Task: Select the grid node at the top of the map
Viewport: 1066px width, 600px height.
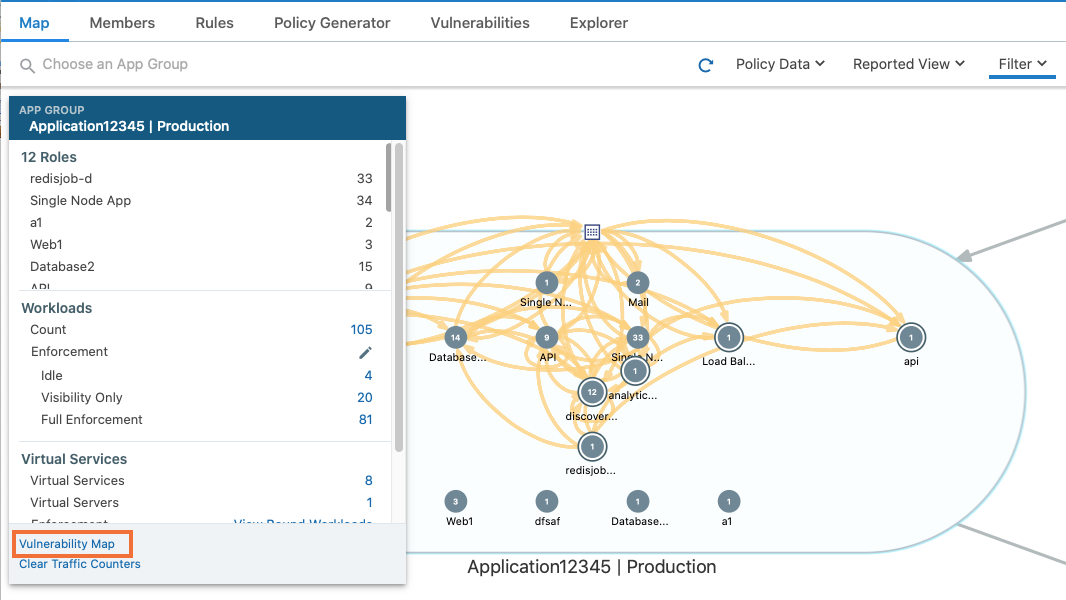Action: (592, 232)
